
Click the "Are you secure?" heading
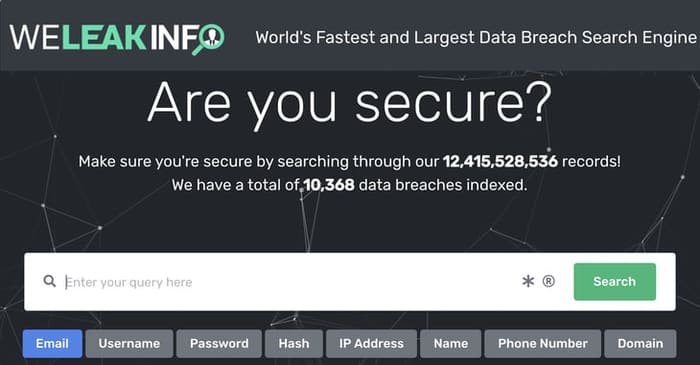[350, 104]
